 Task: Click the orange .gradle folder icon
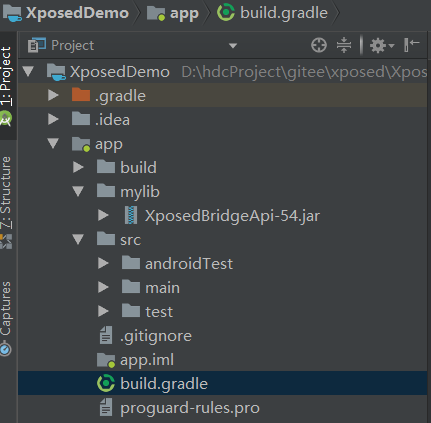[81, 95]
